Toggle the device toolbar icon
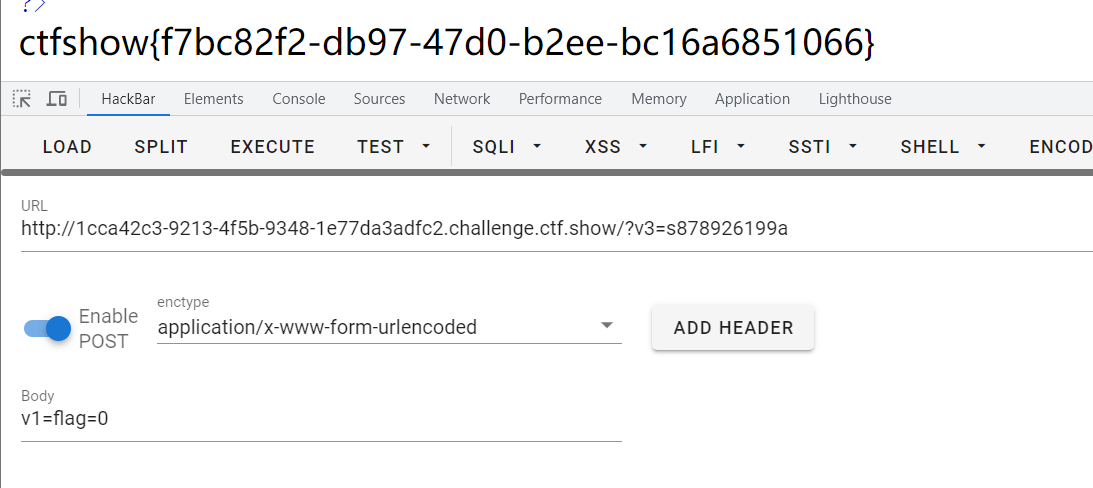The width and height of the screenshot is (1093, 488). pyautogui.click(x=57, y=99)
